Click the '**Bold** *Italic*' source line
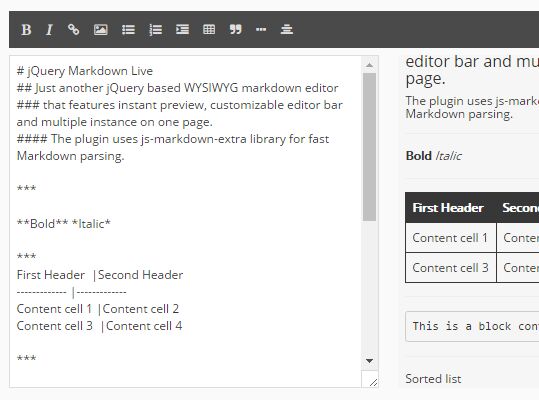539x400 pixels. click(64, 224)
